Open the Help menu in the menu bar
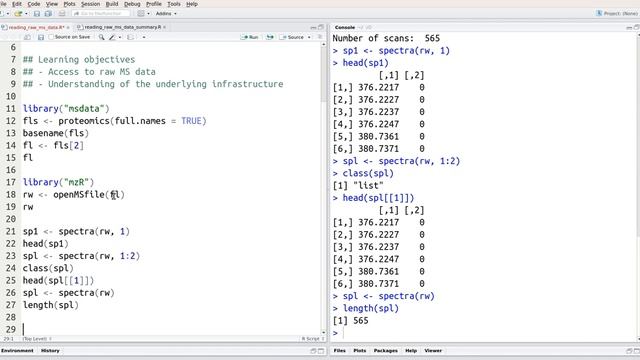640x360 pixels. (x=192, y=4)
